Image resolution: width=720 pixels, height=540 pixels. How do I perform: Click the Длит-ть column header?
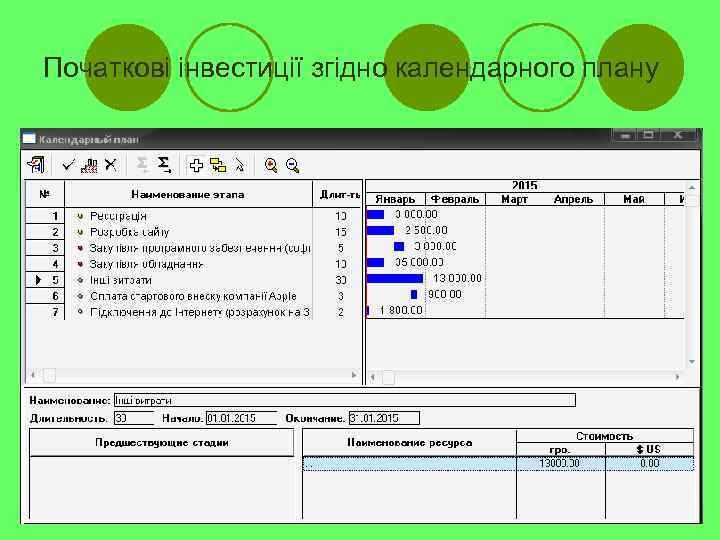click(338, 194)
